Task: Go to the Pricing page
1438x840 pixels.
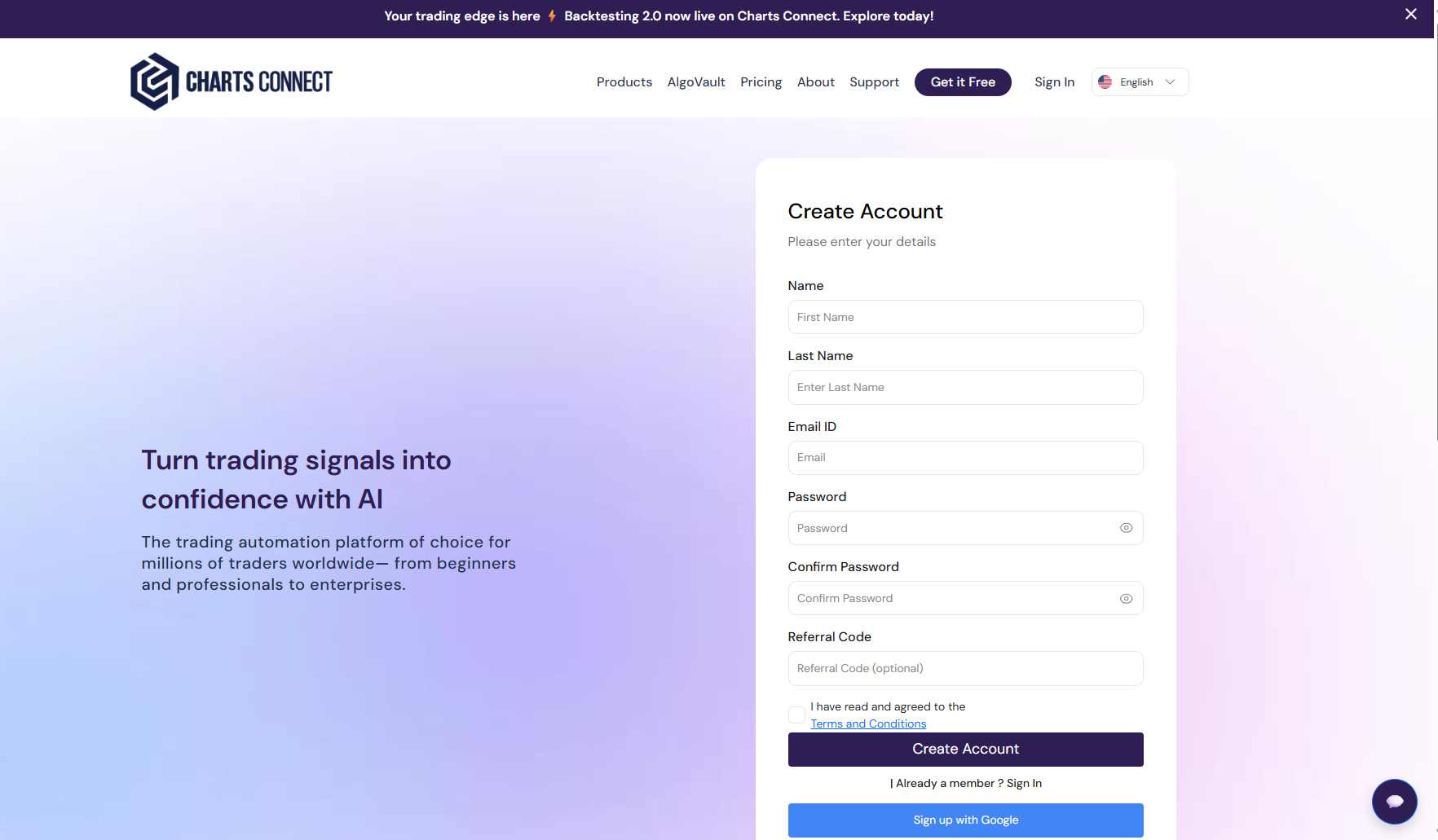Action: point(761,82)
